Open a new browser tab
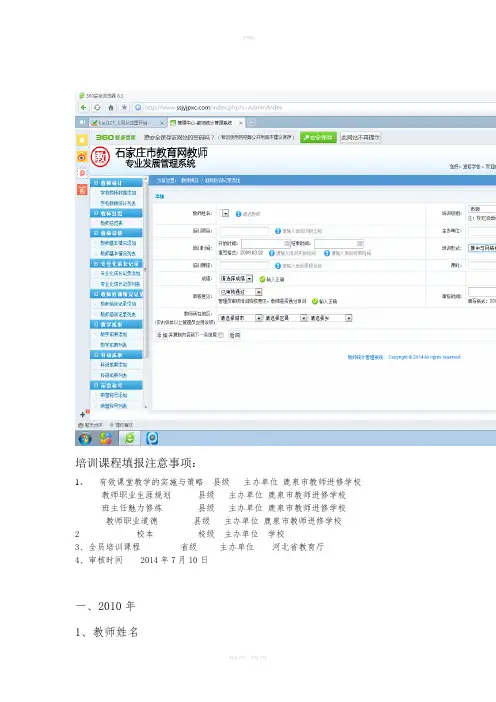 coord(252,122)
